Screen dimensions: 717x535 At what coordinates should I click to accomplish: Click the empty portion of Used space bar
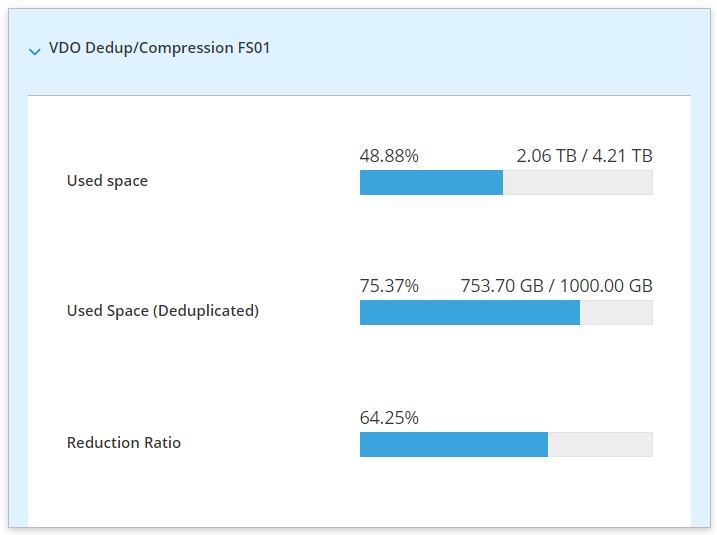(577, 182)
